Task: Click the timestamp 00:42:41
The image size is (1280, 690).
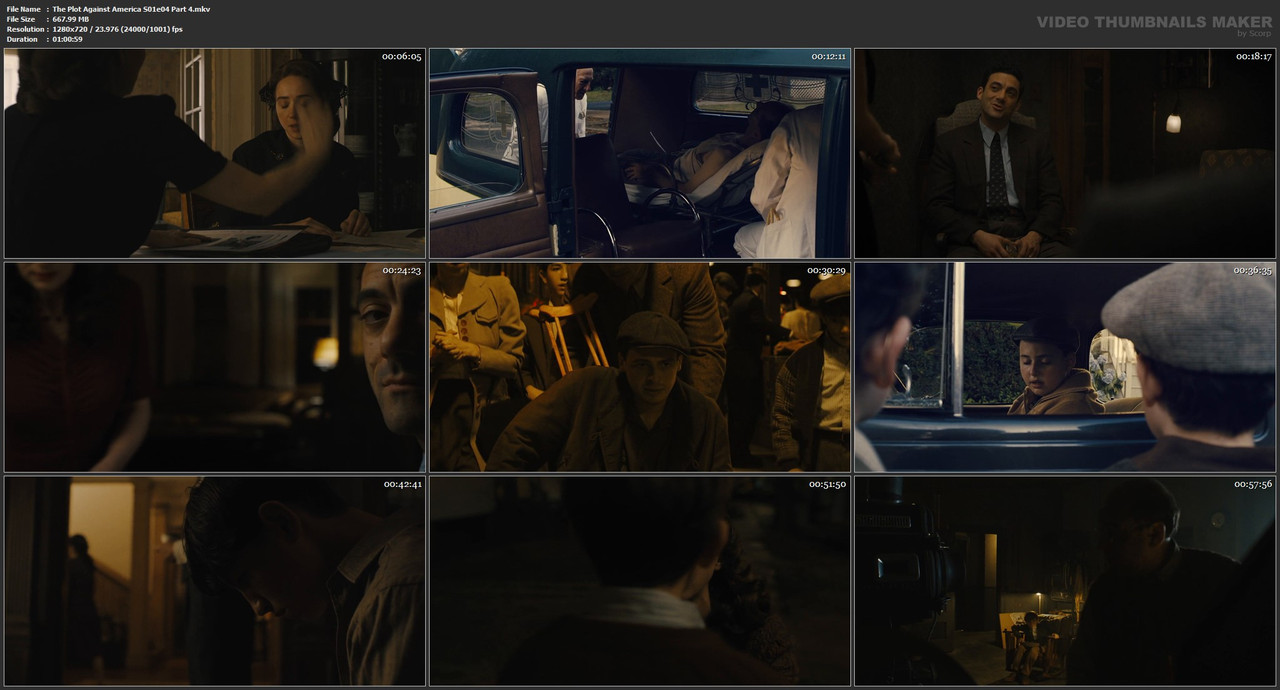Action: [403, 484]
